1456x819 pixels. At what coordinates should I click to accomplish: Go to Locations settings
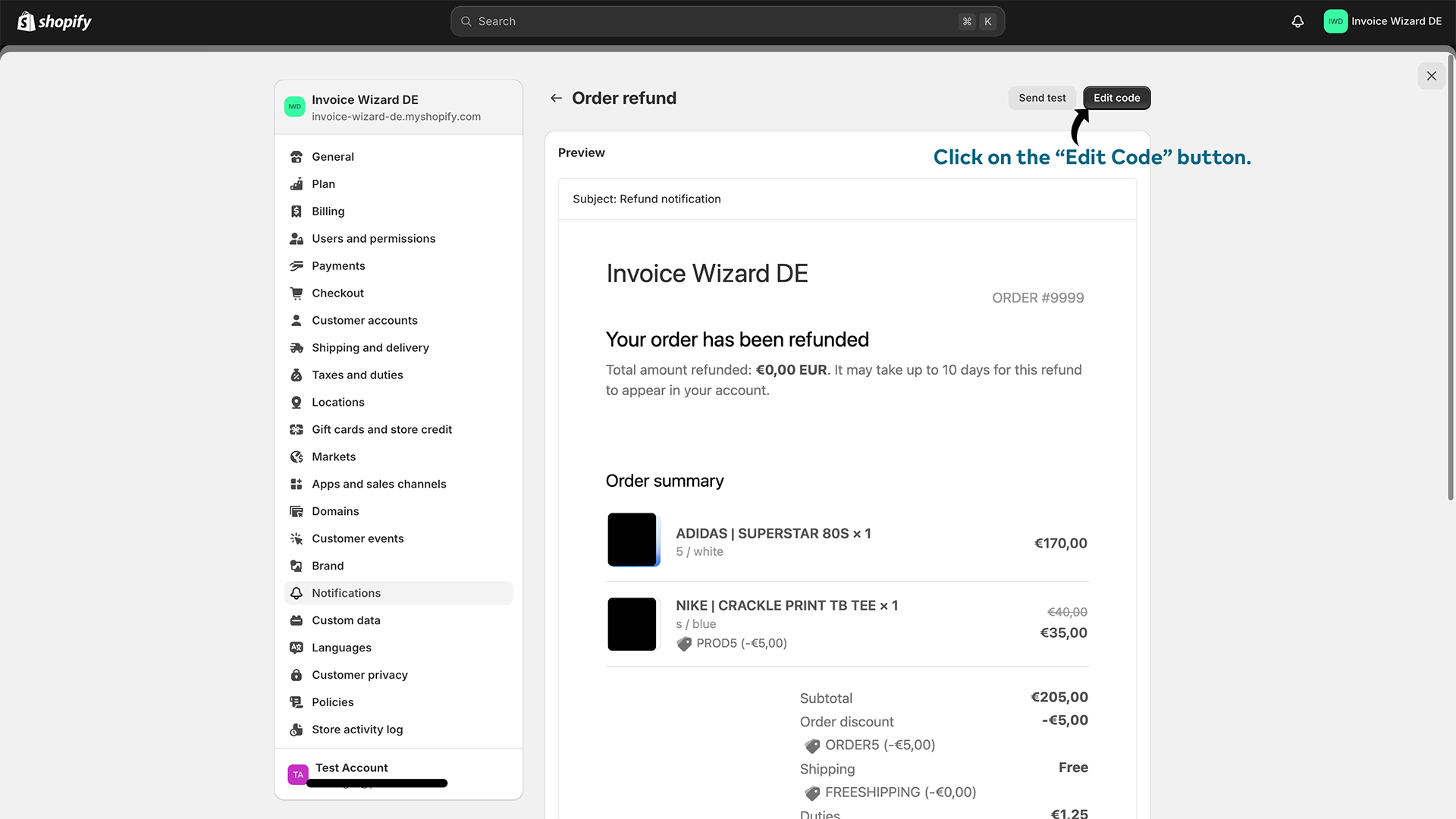398,403
